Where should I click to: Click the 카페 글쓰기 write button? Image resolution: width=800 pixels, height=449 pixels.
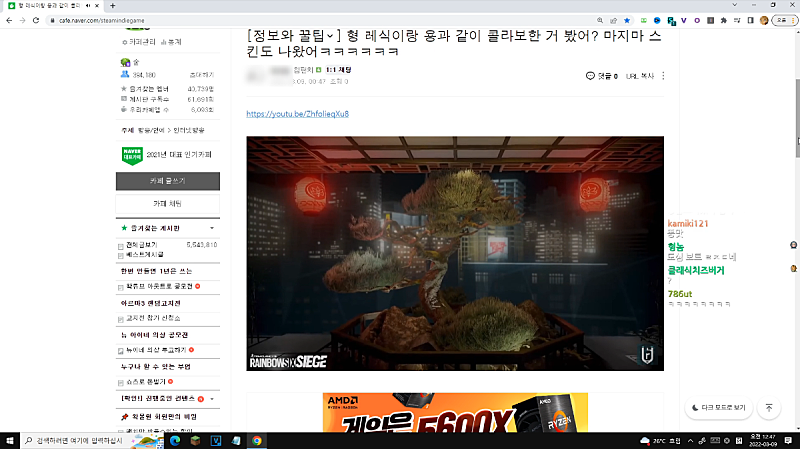[168, 181]
